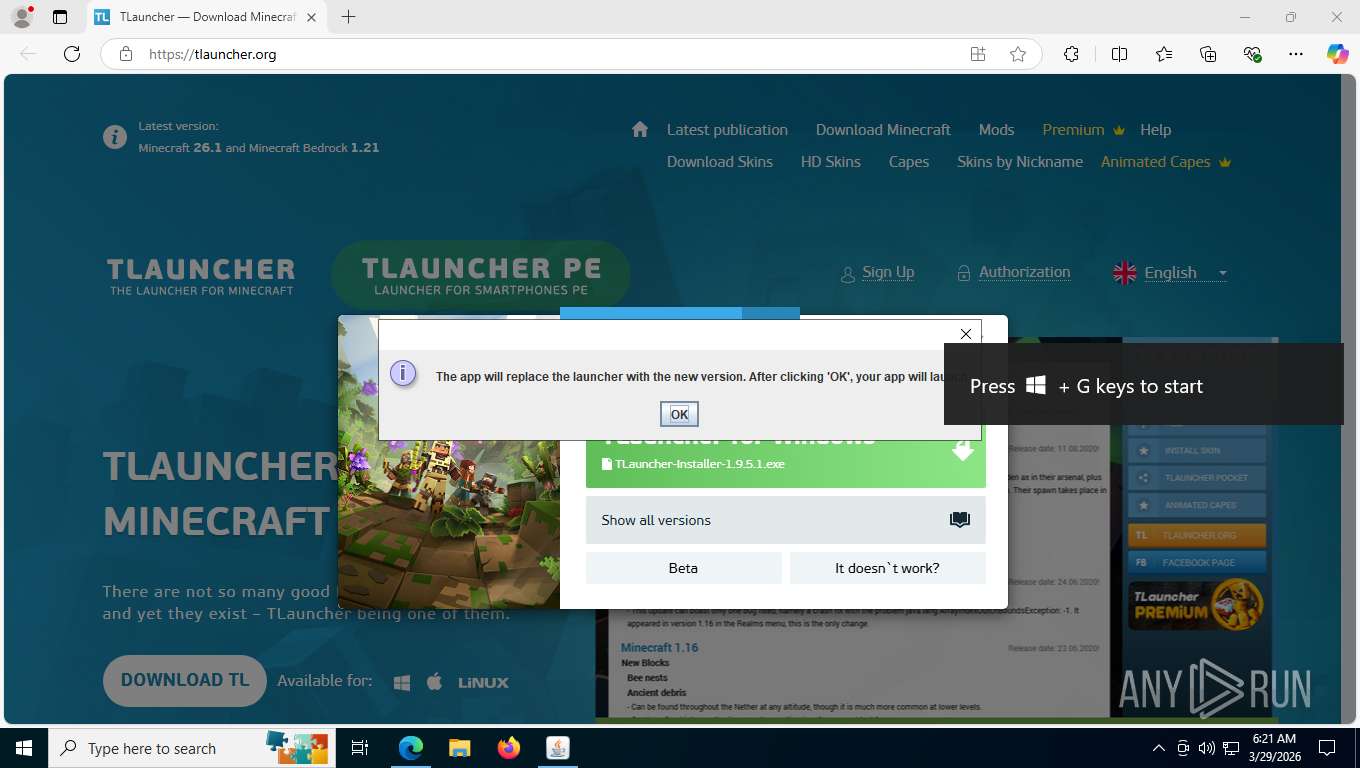Open the Java app on taskbar

coord(558,748)
